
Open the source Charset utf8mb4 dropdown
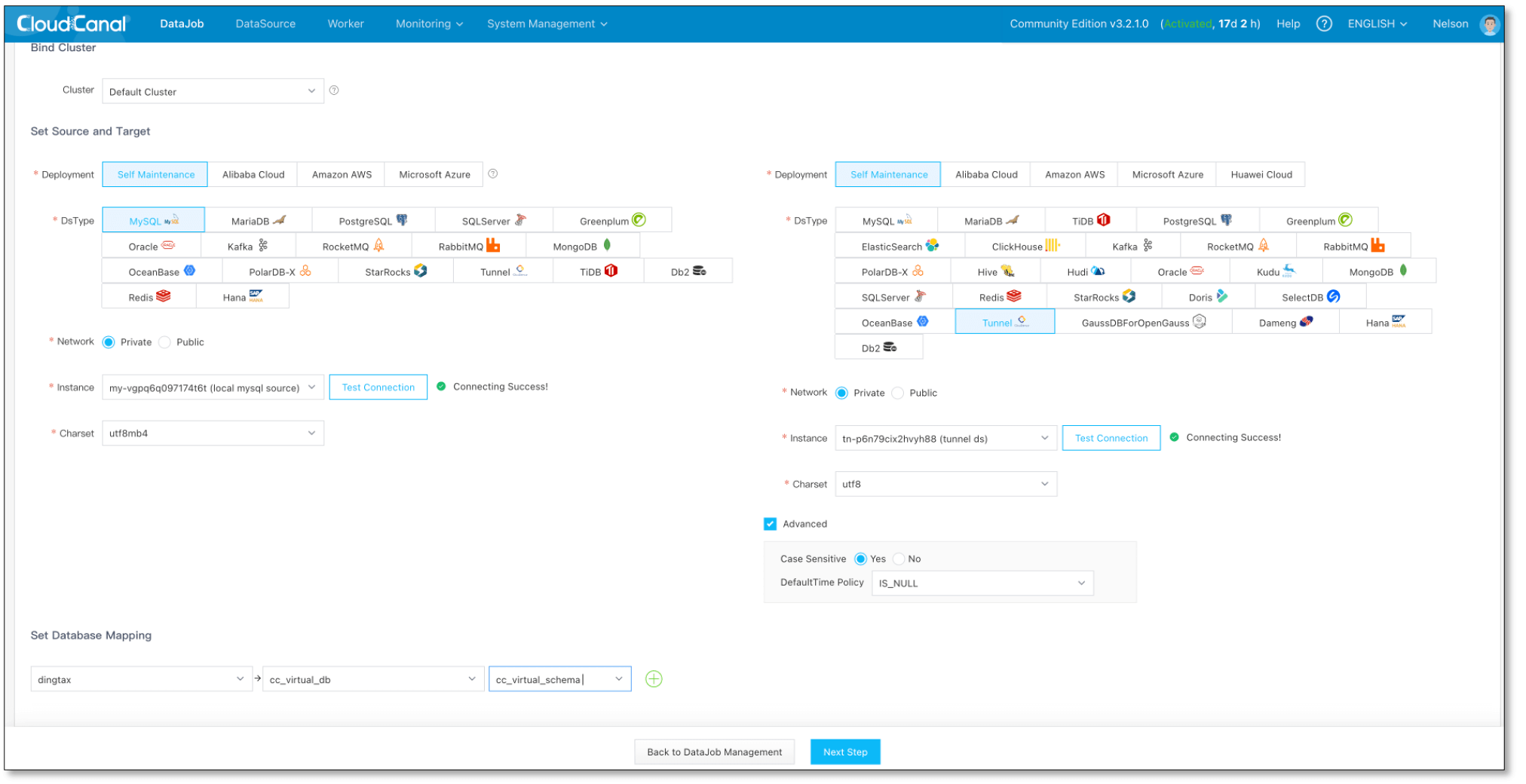[x=213, y=433]
